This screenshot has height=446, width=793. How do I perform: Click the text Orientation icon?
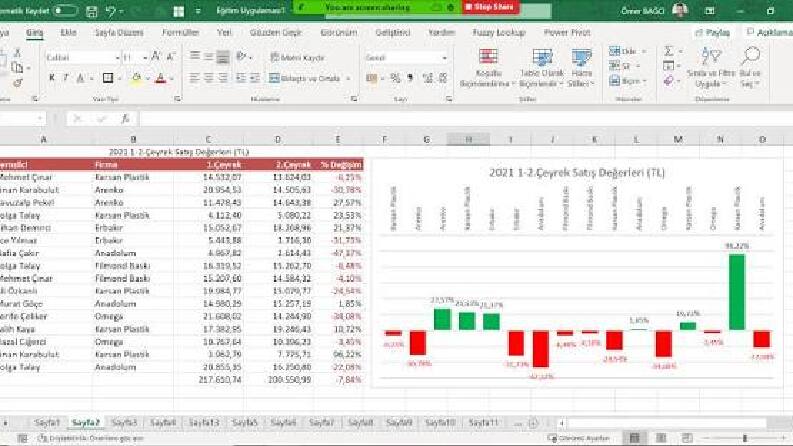[242, 57]
